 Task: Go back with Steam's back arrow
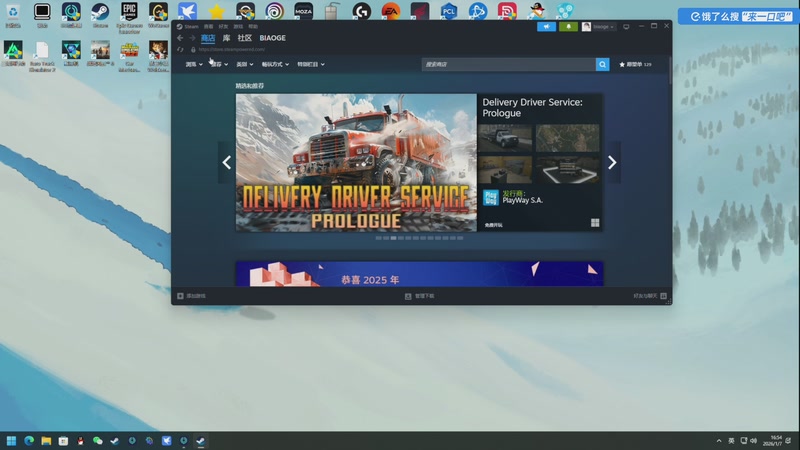pyautogui.click(x=180, y=38)
